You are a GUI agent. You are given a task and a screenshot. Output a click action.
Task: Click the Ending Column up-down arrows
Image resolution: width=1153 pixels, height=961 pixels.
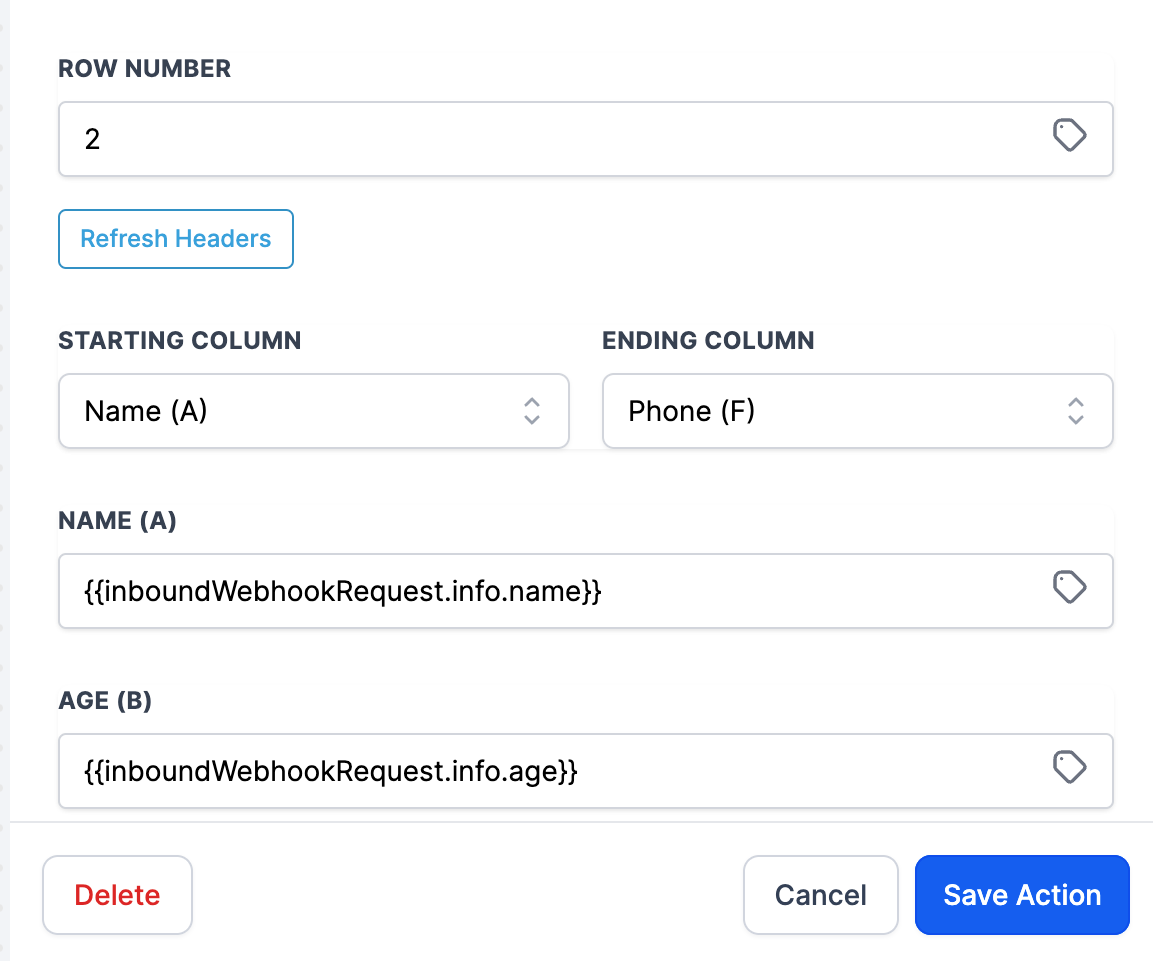1076,411
